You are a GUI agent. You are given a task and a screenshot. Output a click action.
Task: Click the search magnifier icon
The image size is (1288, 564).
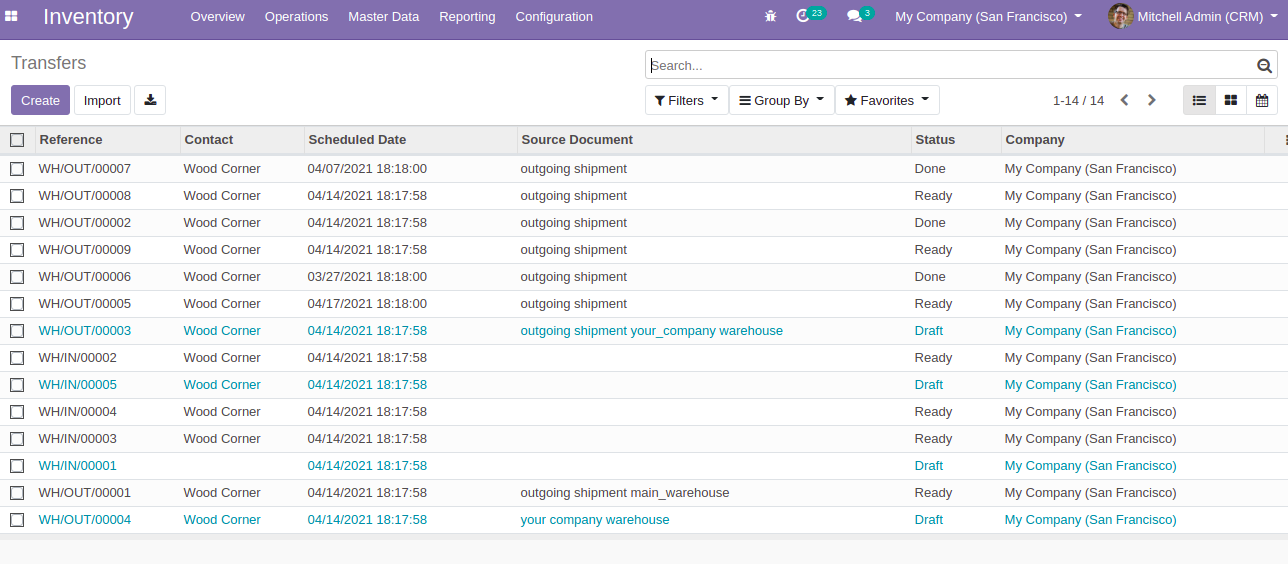click(1264, 66)
